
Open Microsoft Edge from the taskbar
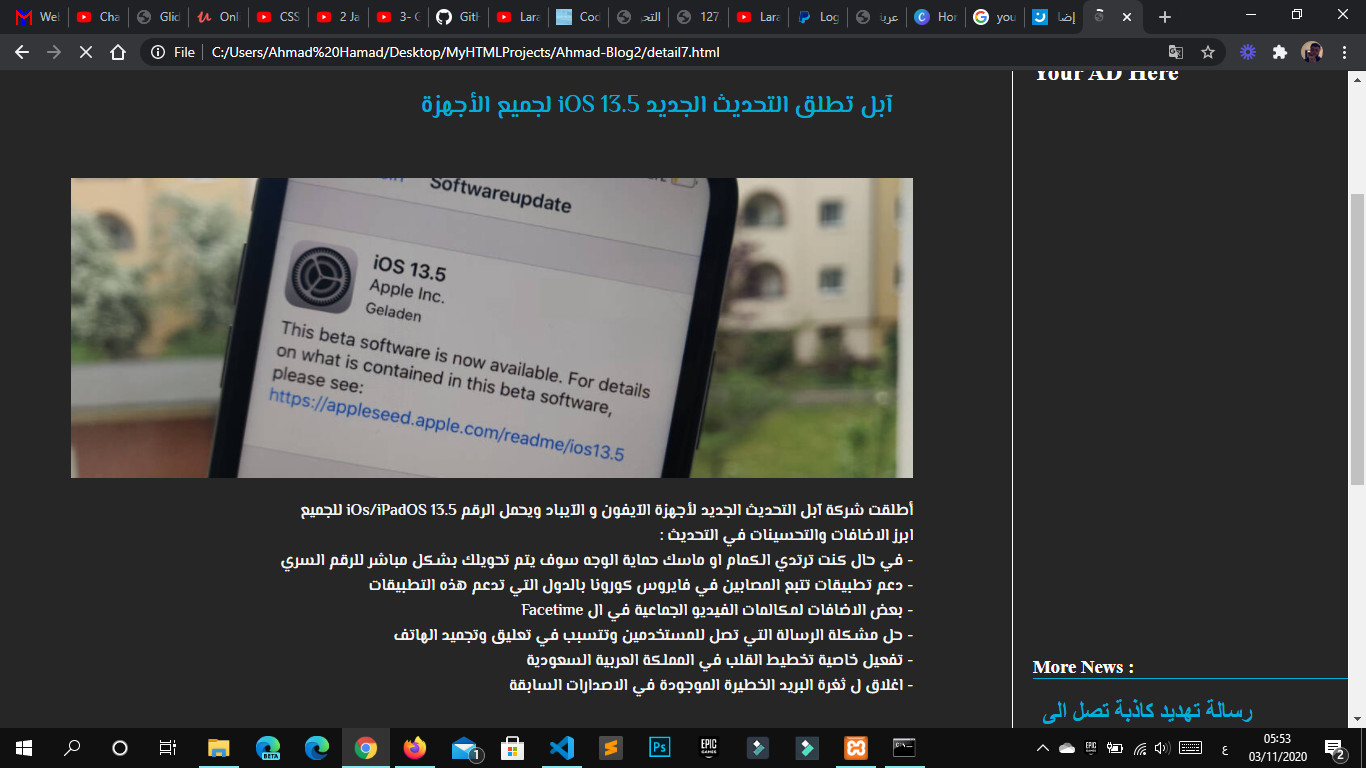317,748
